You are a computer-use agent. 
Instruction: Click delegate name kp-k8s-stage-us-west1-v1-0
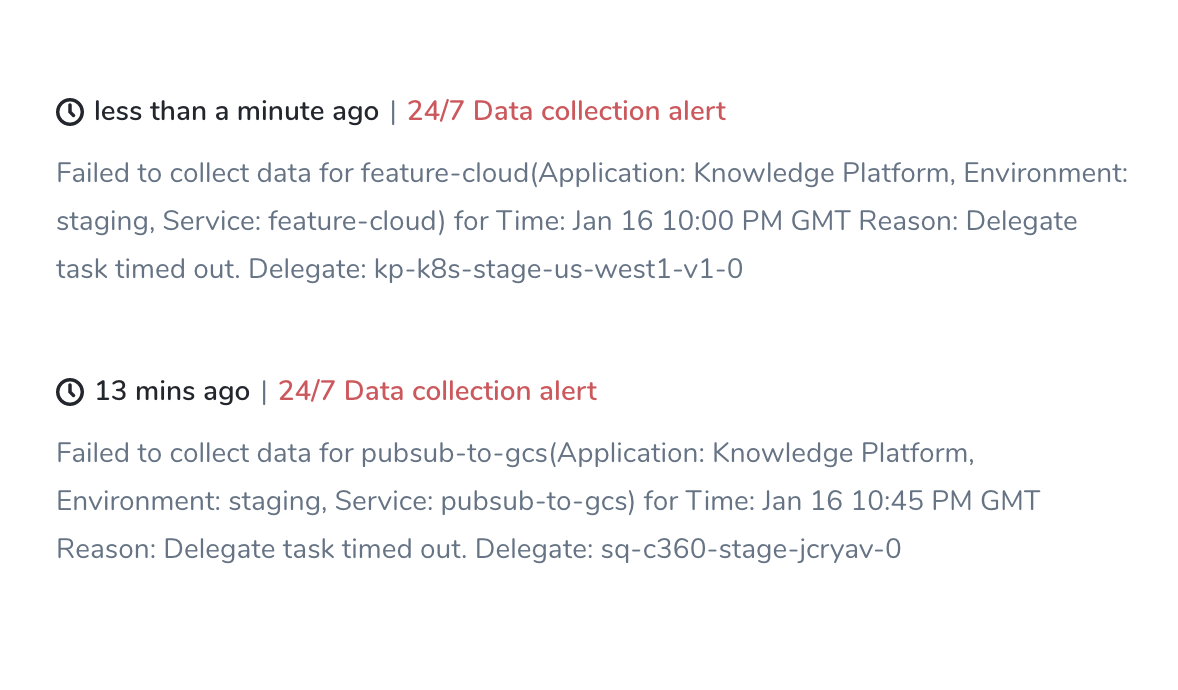coord(558,269)
